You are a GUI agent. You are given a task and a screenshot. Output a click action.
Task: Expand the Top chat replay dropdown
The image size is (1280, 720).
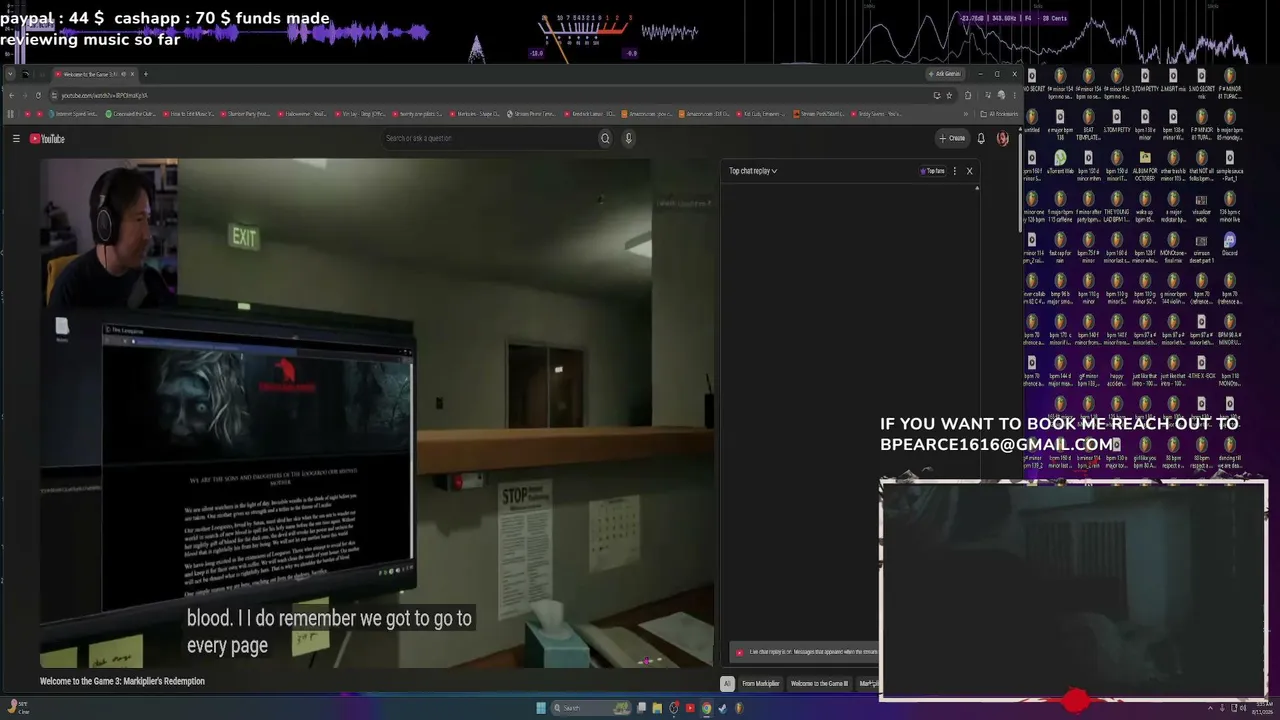(x=753, y=171)
